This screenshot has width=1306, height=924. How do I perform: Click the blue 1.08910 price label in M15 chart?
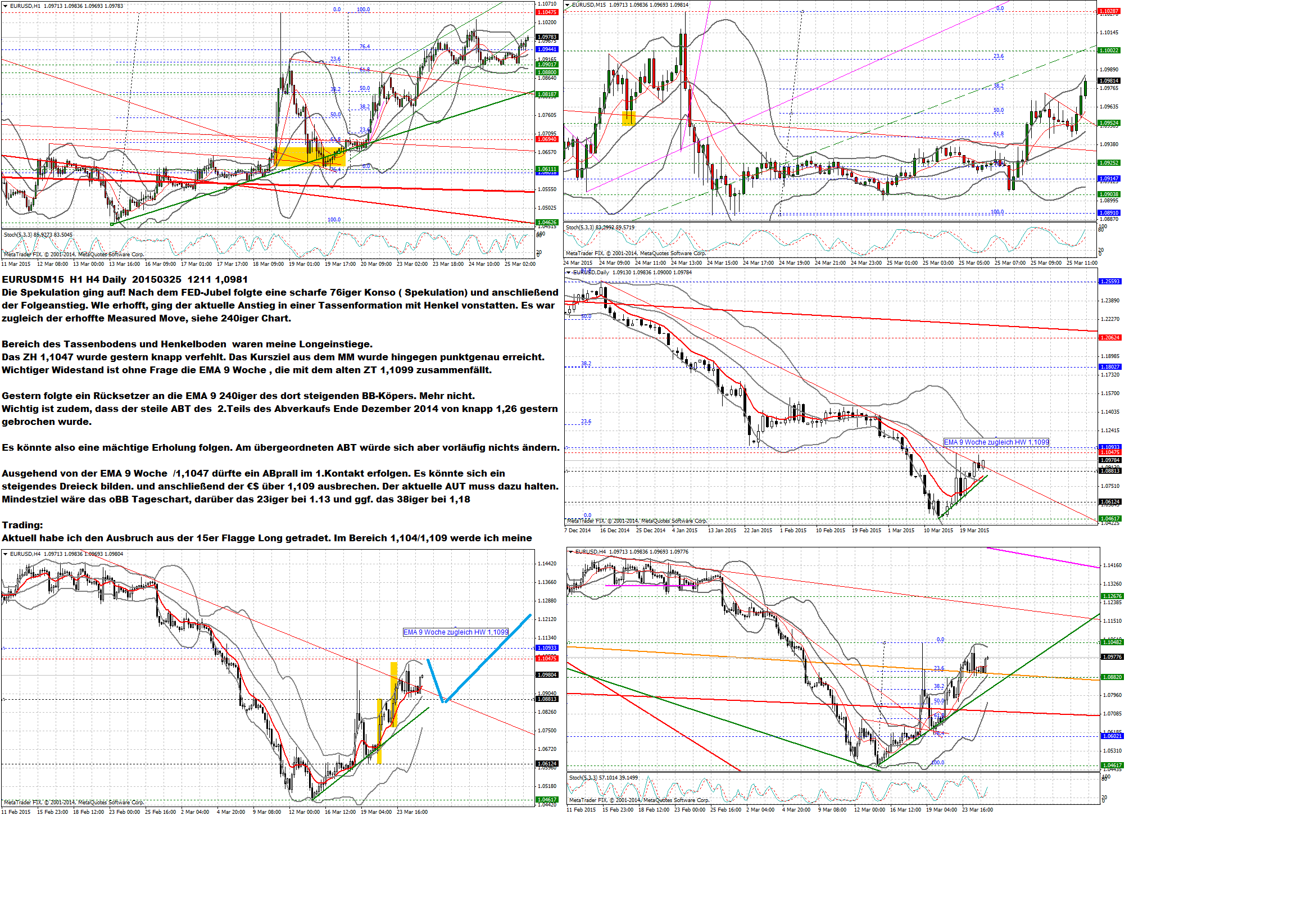pos(1109,213)
